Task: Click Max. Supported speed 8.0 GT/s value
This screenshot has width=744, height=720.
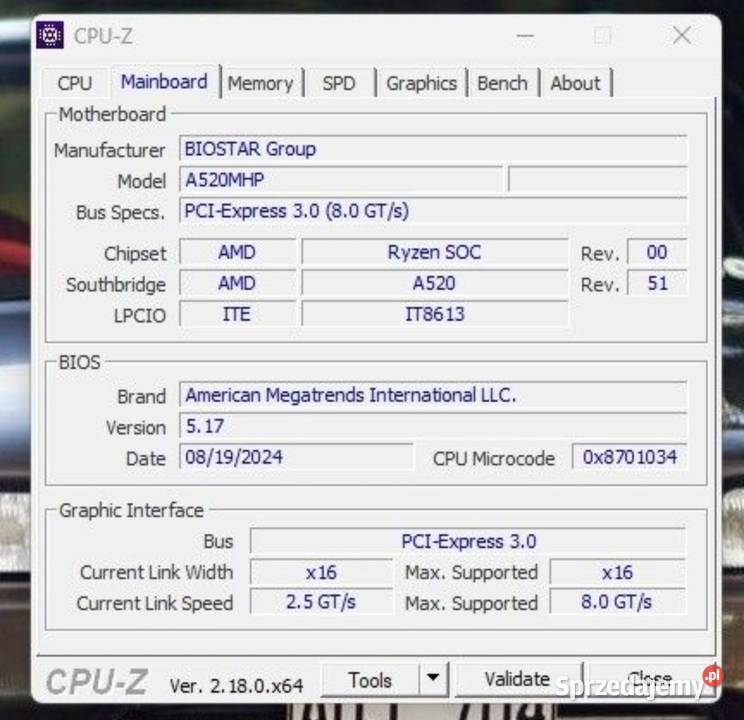Action: tap(617, 602)
